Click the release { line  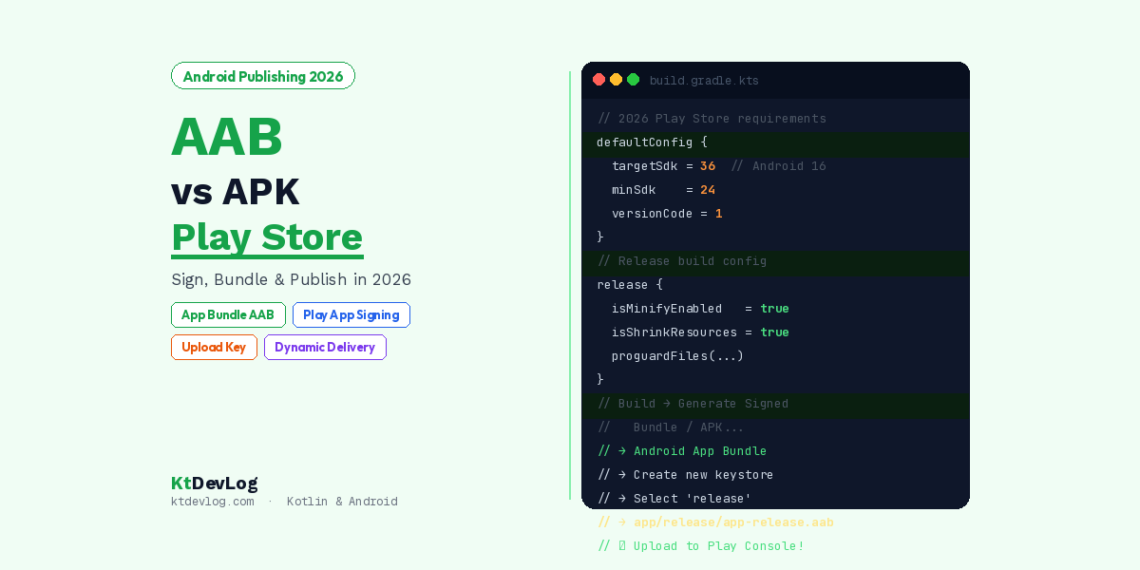(630, 284)
